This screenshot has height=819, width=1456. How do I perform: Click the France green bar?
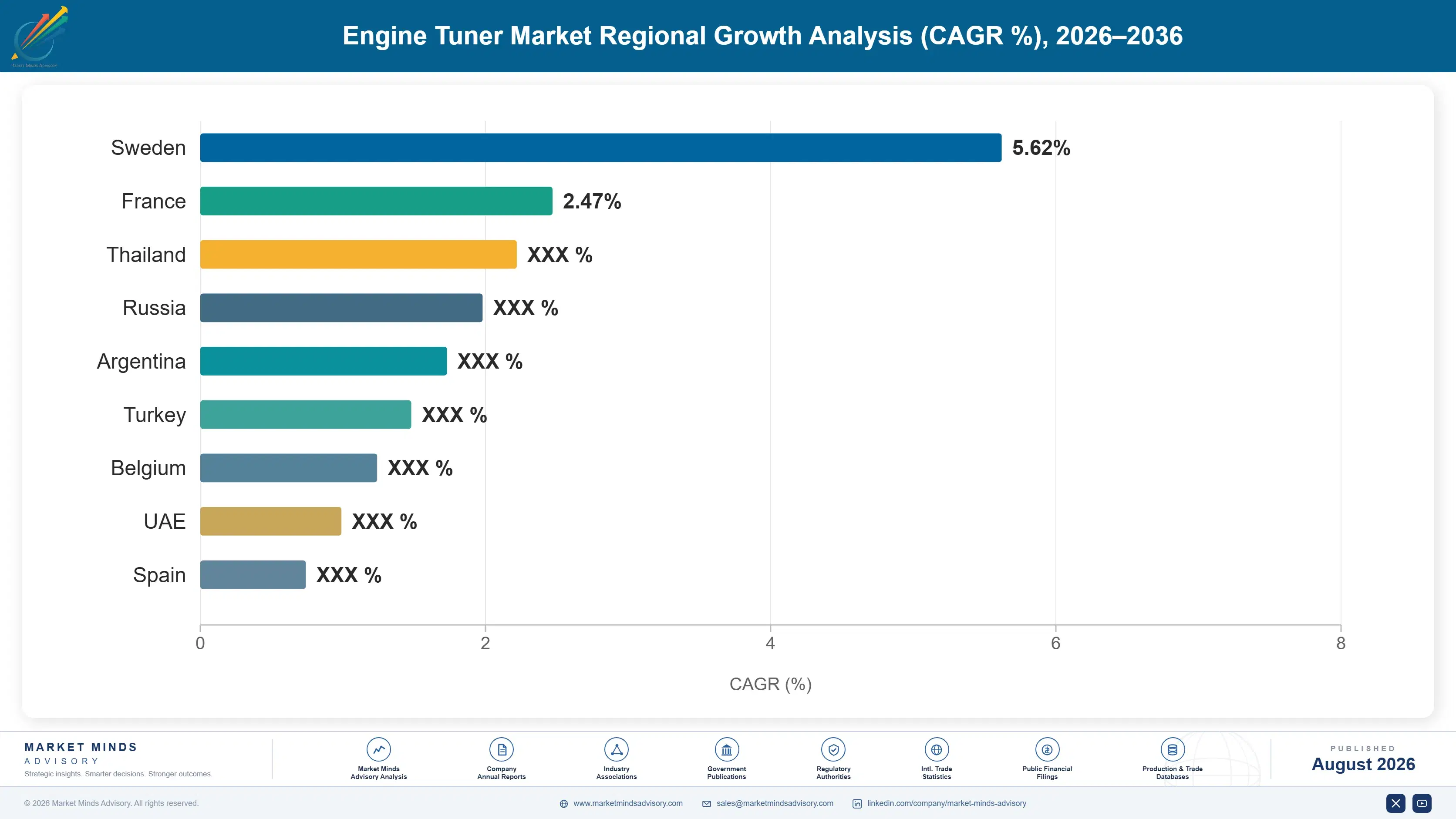pos(376,201)
